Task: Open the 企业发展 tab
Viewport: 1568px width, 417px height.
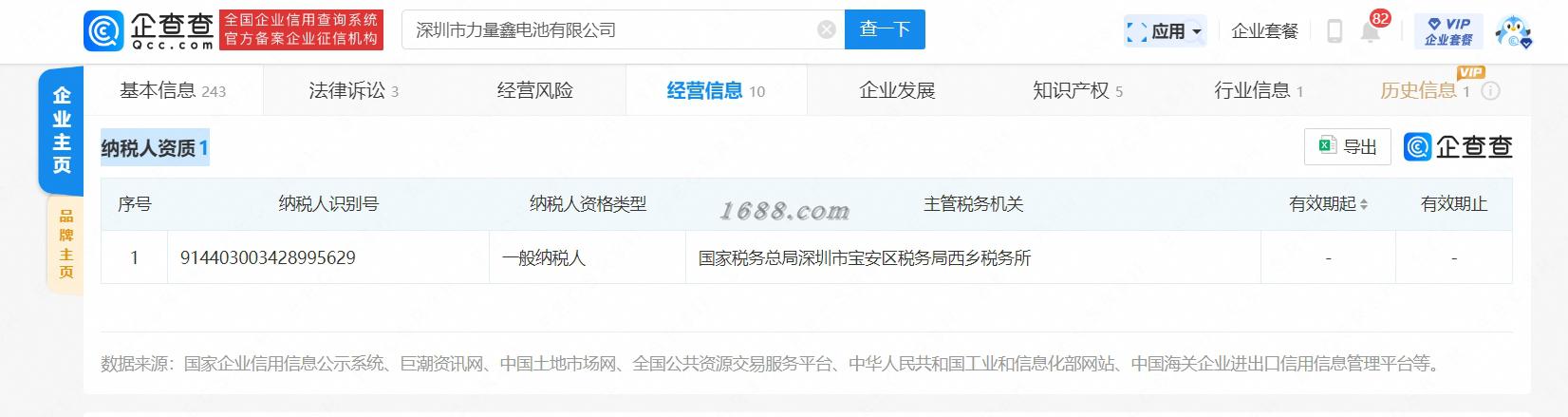Action: tap(897, 91)
